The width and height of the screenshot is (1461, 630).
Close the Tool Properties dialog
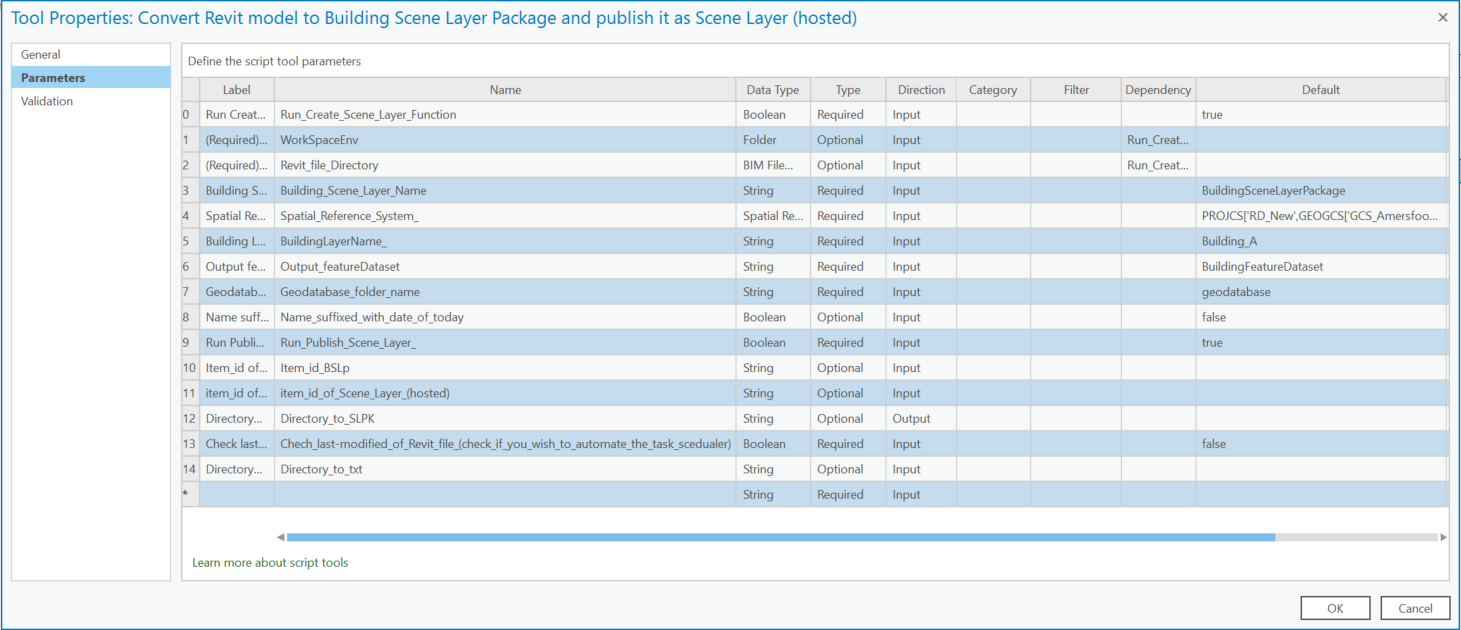click(x=1442, y=18)
